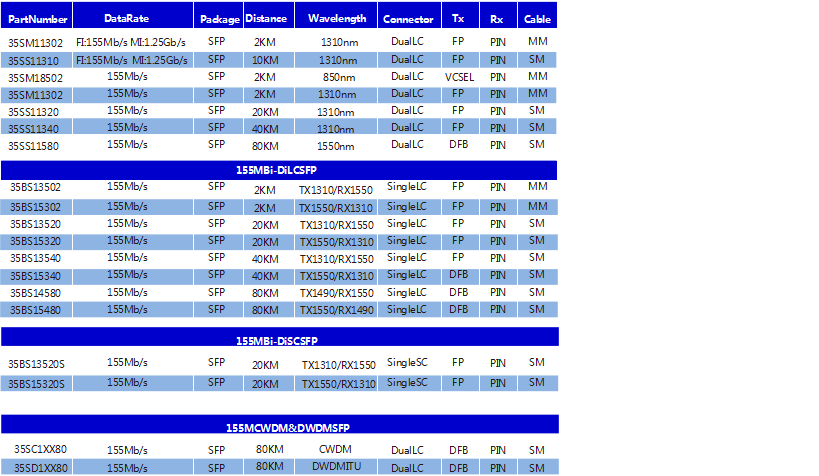Click 40KM distance in 35SS11340 row

click(265, 129)
